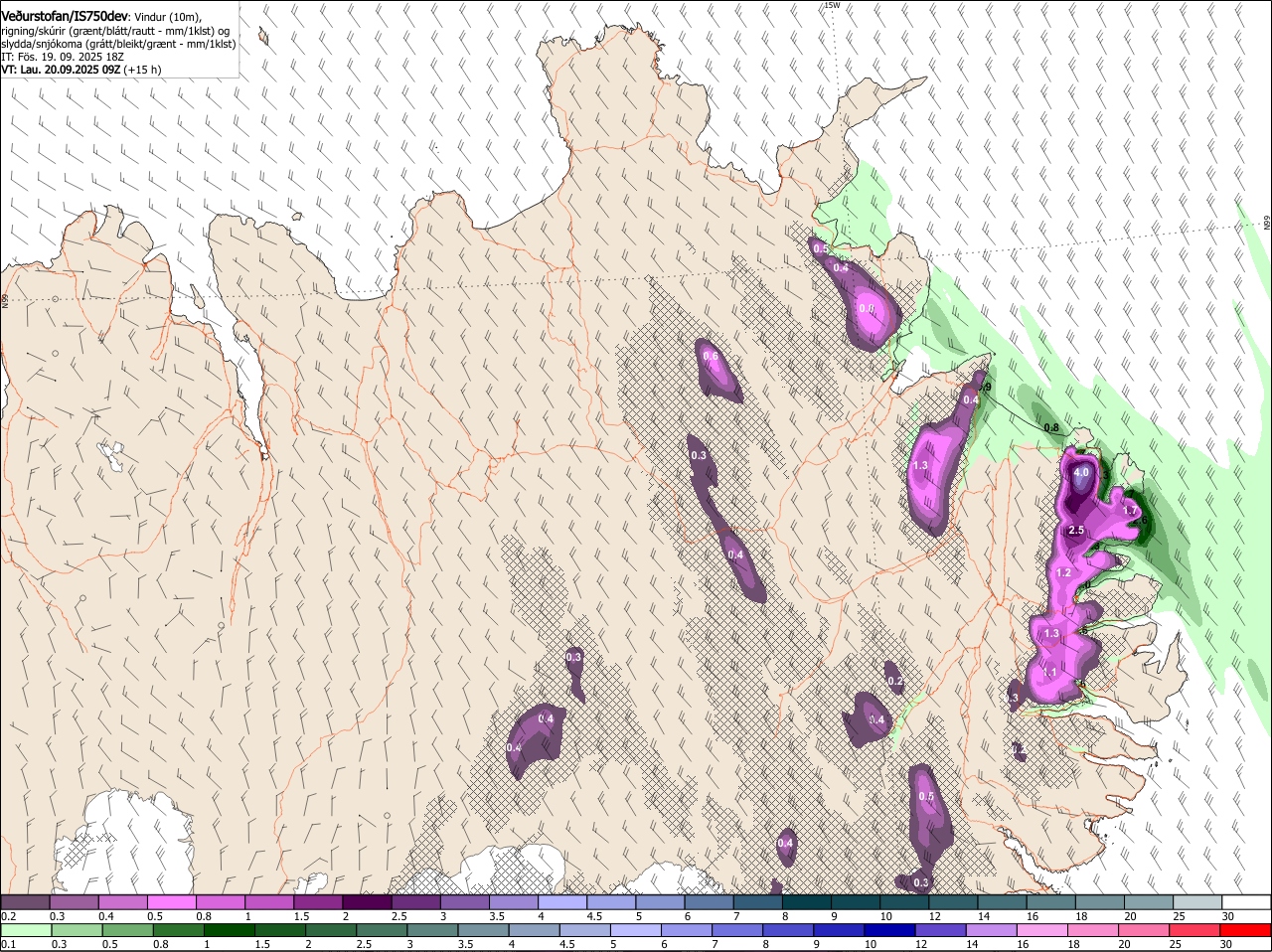Pick pale green lower legend swatch 0.1 to 0.3

[26, 930]
